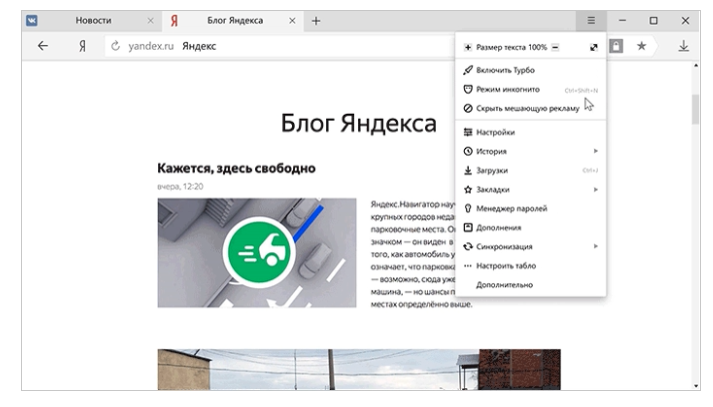Bookmark page with the star icon

point(641,46)
